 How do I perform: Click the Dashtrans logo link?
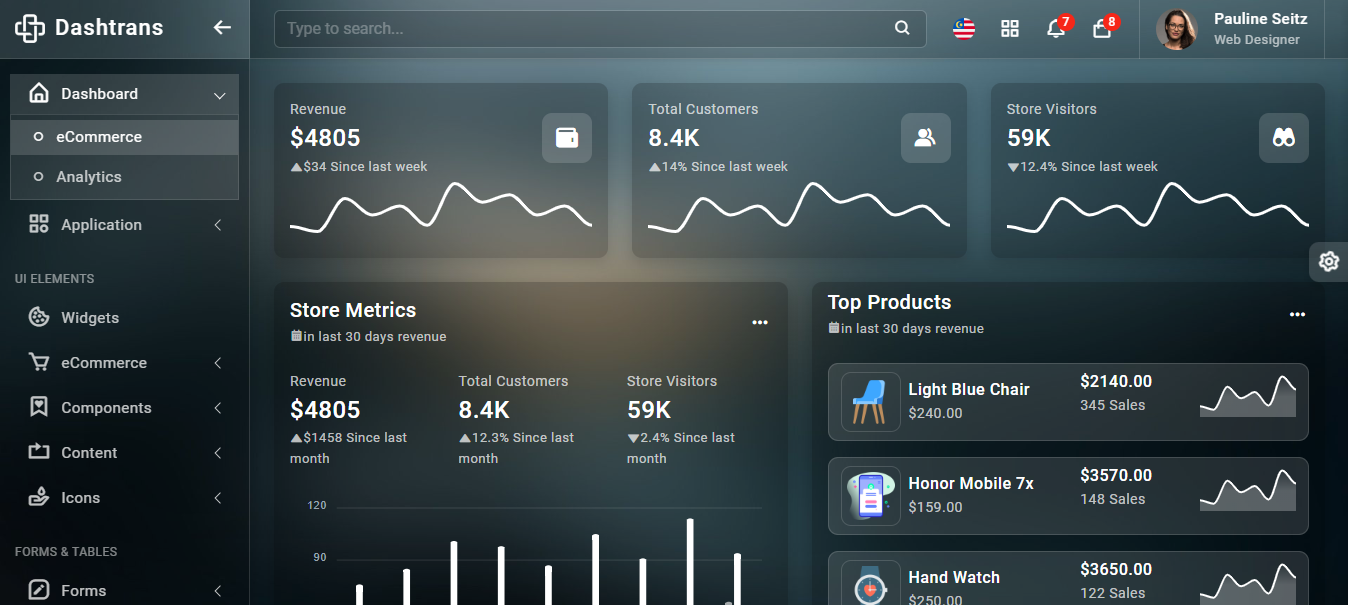coord(90,28)
